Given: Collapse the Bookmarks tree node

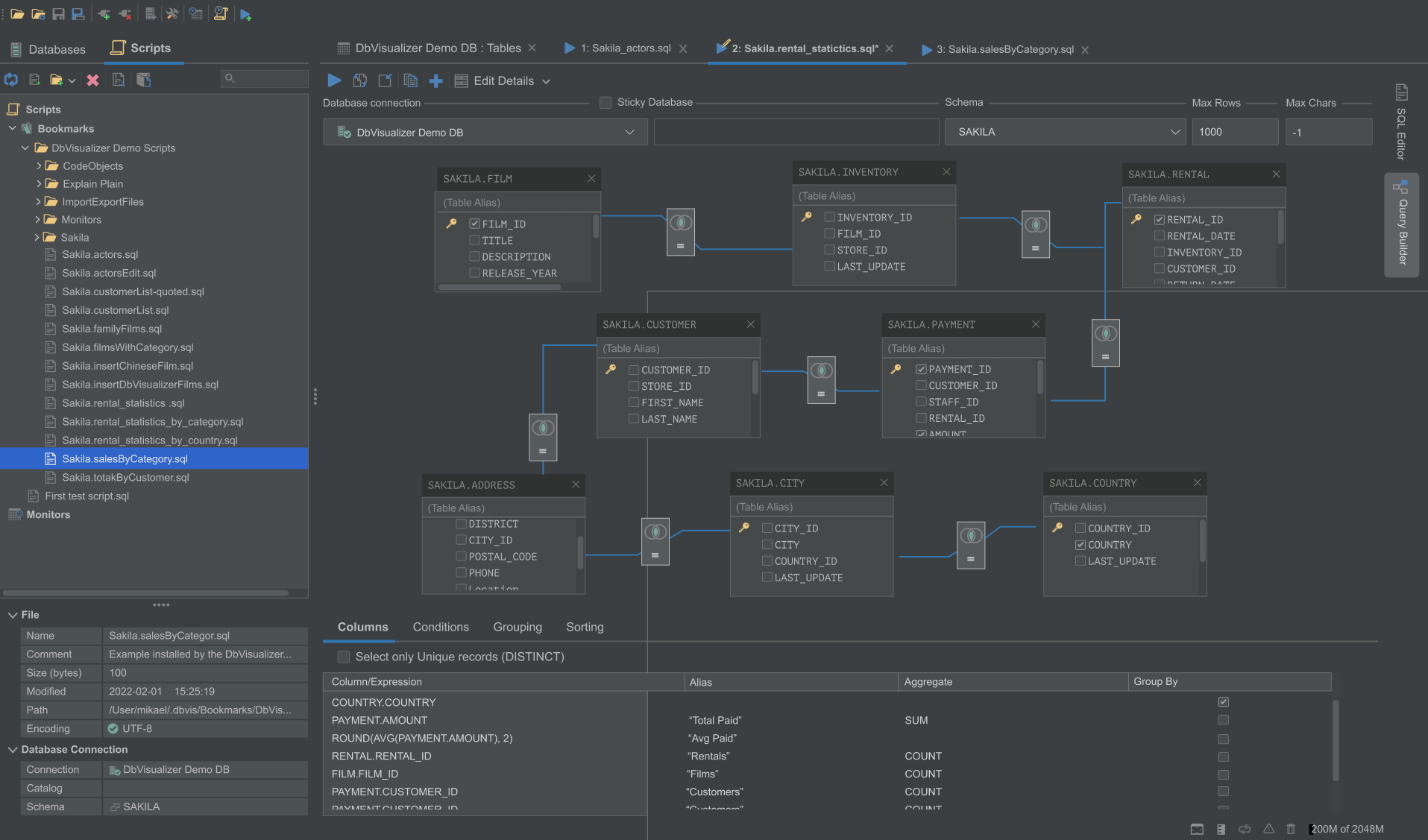Looking at the screenshot, I should point(12,128).
